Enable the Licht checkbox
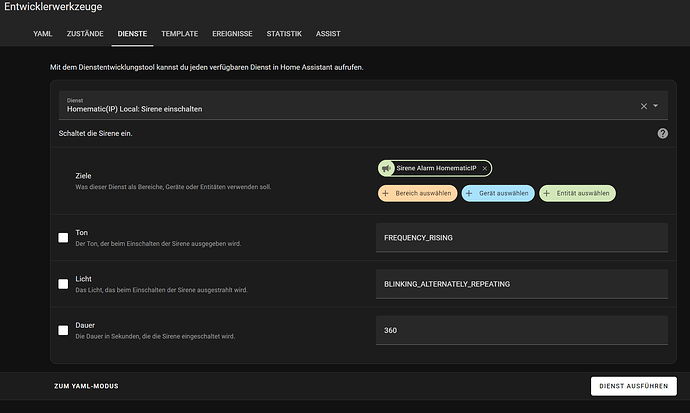 coord(63,284)
